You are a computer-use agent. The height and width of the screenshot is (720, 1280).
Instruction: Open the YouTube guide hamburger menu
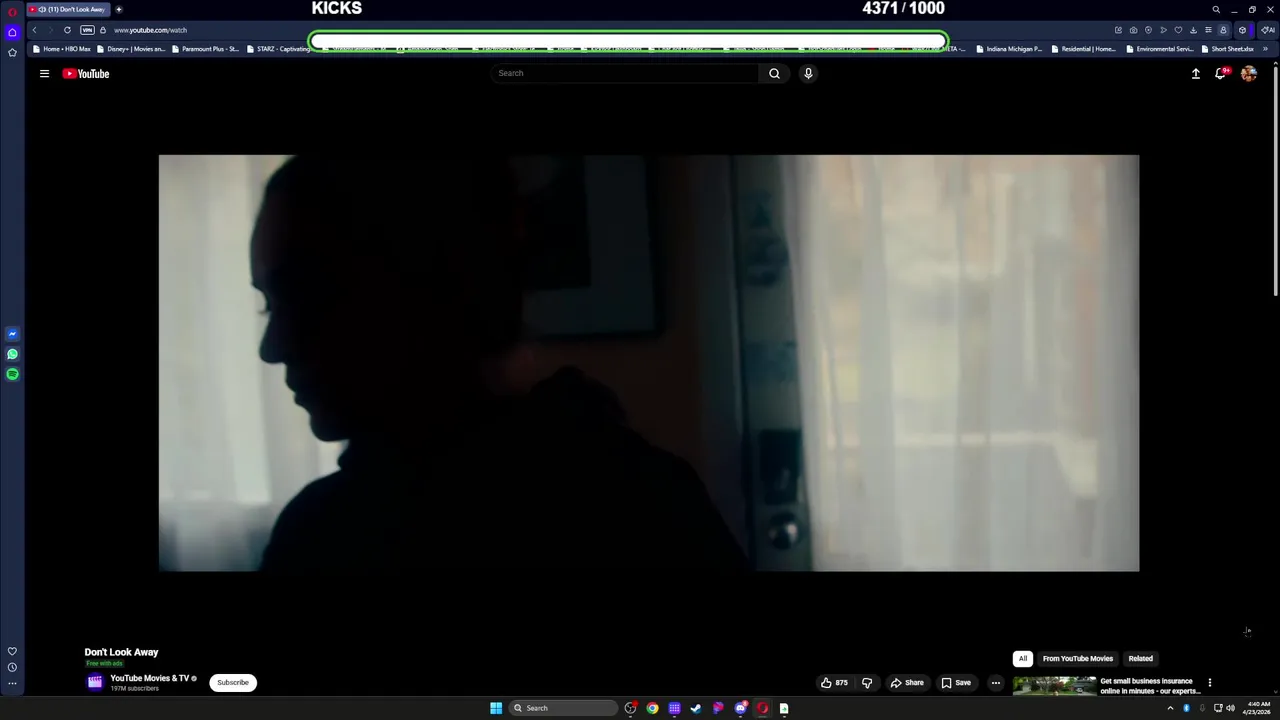coord(44,73)
